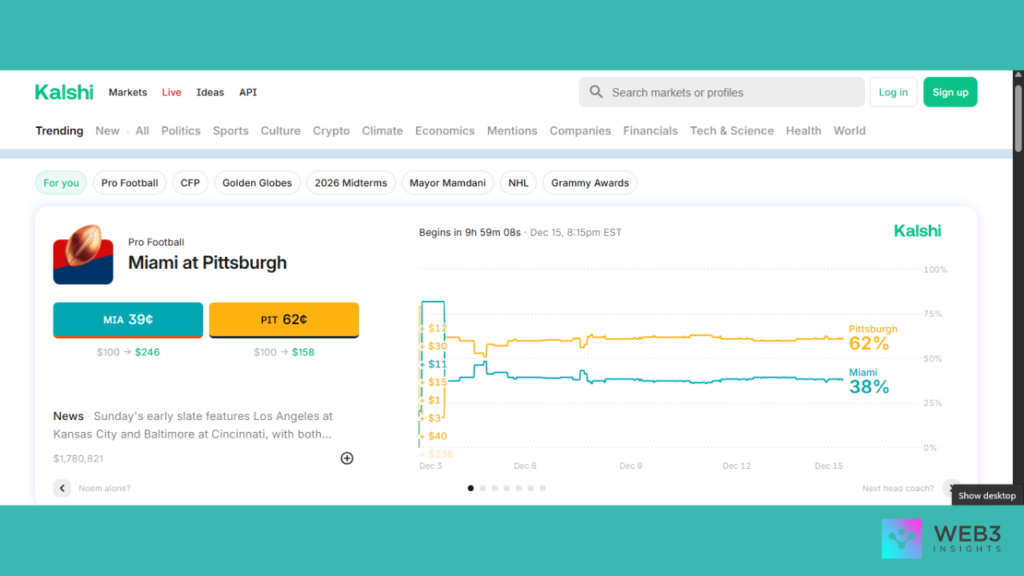Select the first carousel pagination dot
This screenshot has width=1024, height=576.
(471, 488)
